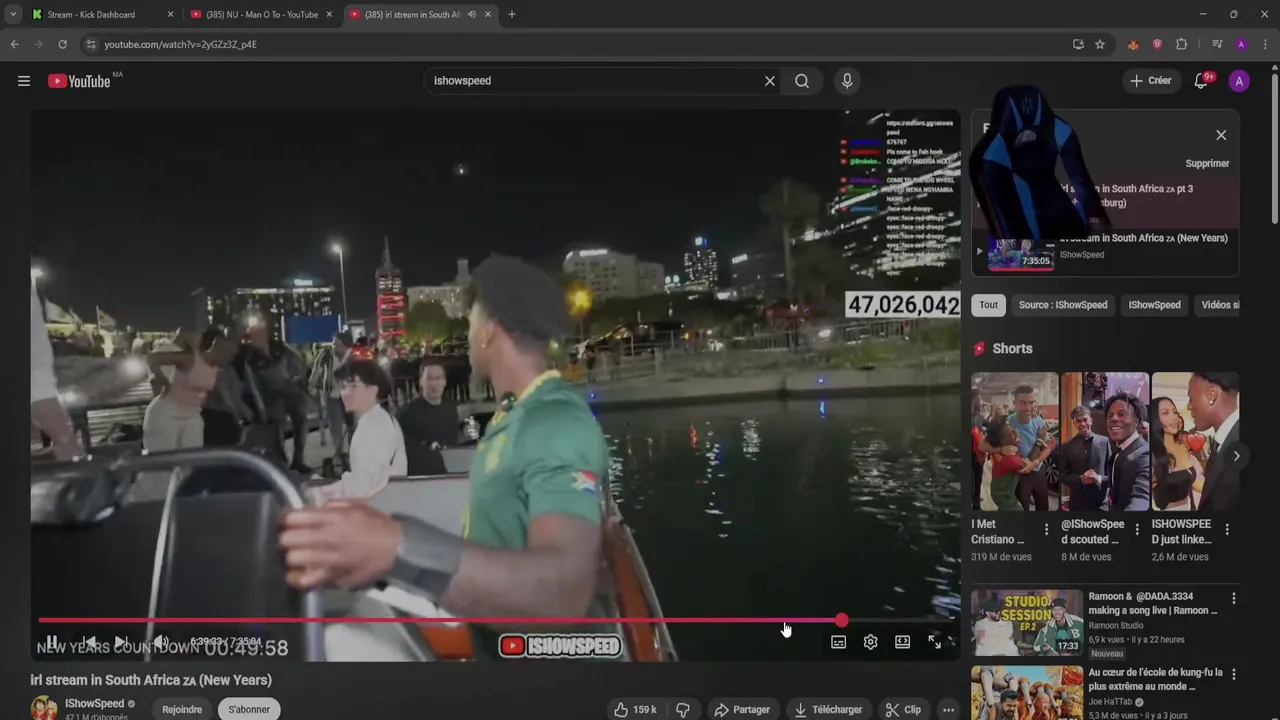Go back in browser history

[x=14, y=44]
